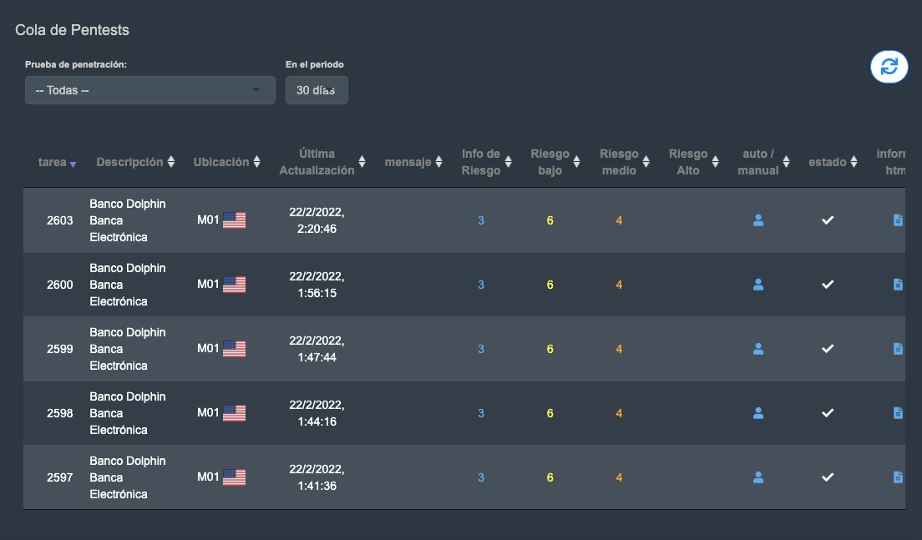Viewport: 922px width, 540px height.
Task: Click the 30 días period button
Action: (x=316, y=90)
